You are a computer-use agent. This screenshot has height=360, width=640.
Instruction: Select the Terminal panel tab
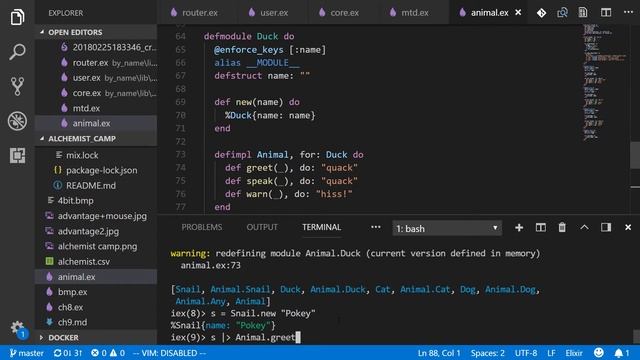(x=322, y=227)
